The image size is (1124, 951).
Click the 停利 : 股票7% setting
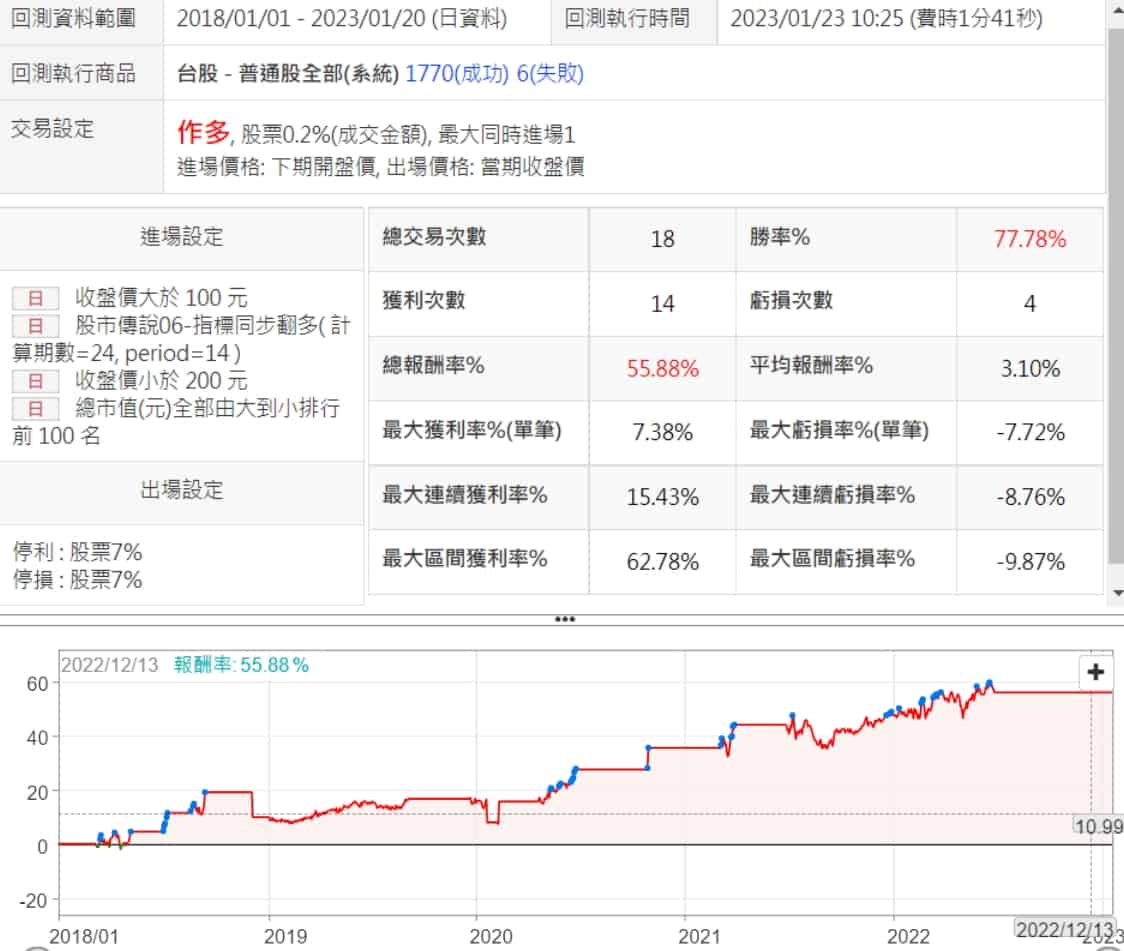click(x=77, y=552)
